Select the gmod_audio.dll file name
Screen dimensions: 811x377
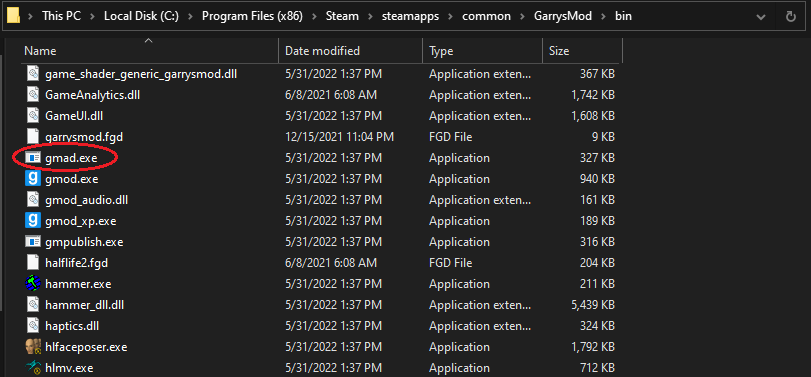coord(86,200)
